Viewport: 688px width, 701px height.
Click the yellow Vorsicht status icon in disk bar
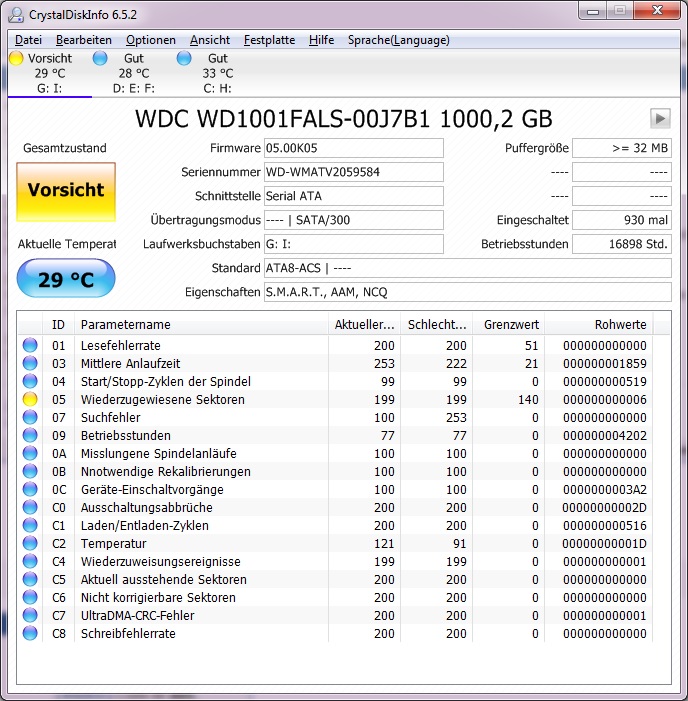pyautogui.click(x=16, y=58)
